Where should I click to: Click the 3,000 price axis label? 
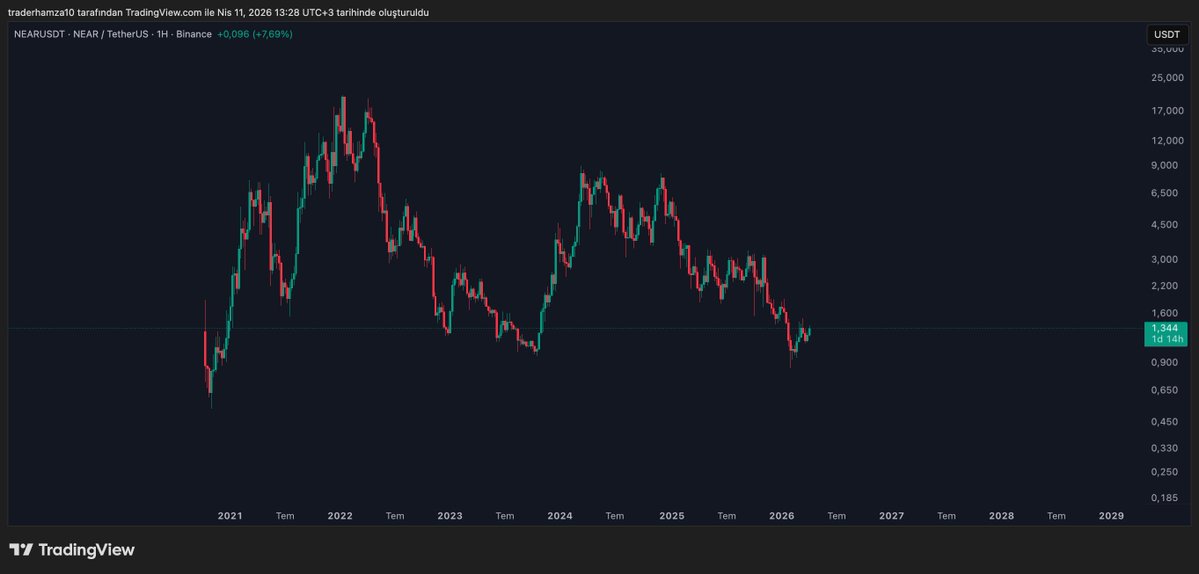pos(1167,259)
